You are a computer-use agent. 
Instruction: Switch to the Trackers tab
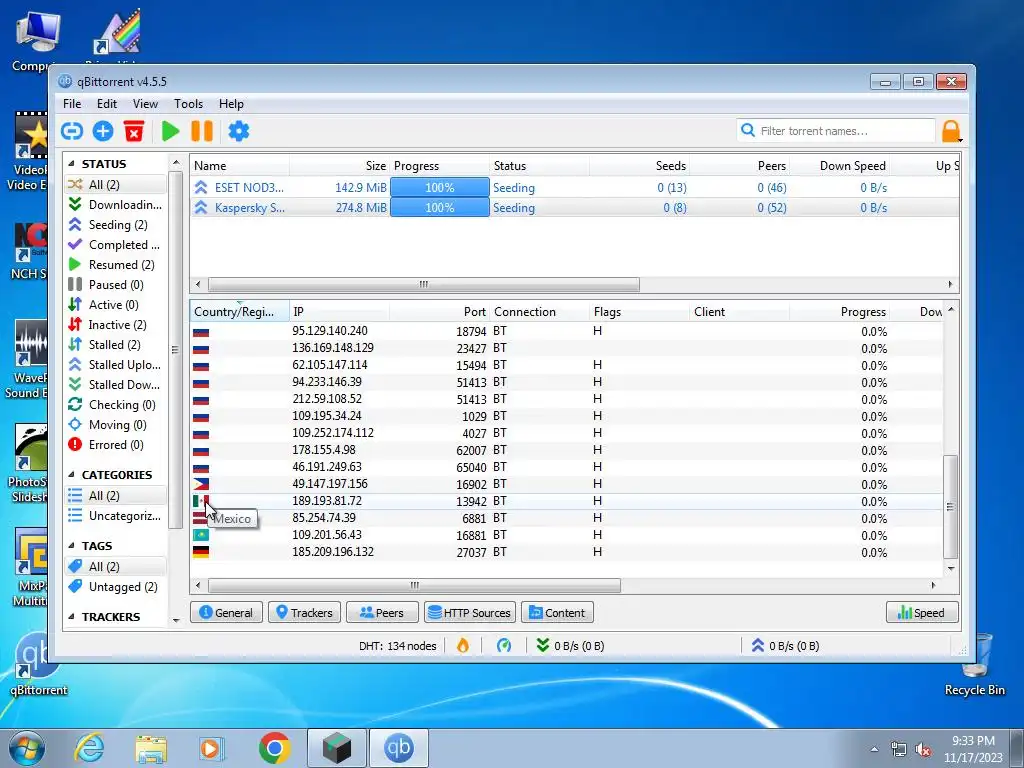304,613
